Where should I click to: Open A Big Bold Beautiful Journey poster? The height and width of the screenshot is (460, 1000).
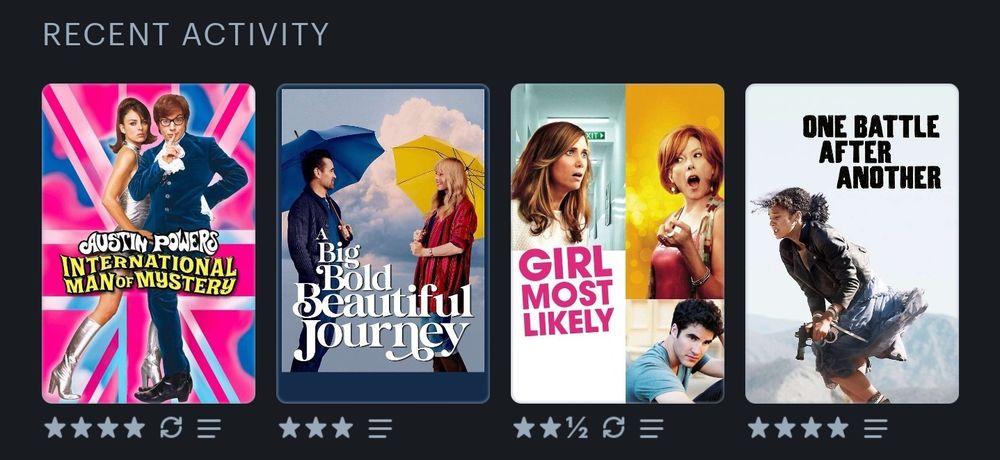(383, 244)
